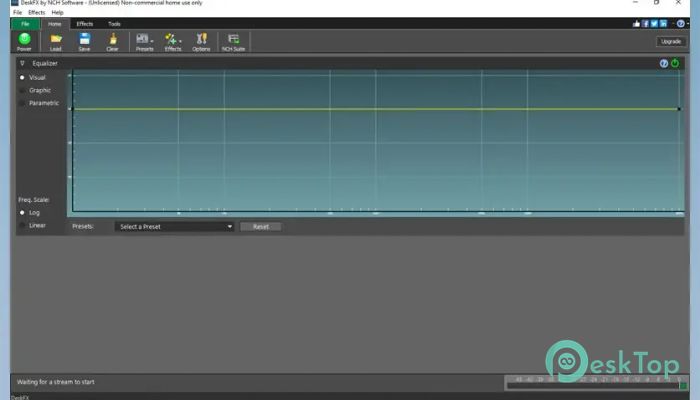Open the Help menu in menu bar

pos(57,12)
